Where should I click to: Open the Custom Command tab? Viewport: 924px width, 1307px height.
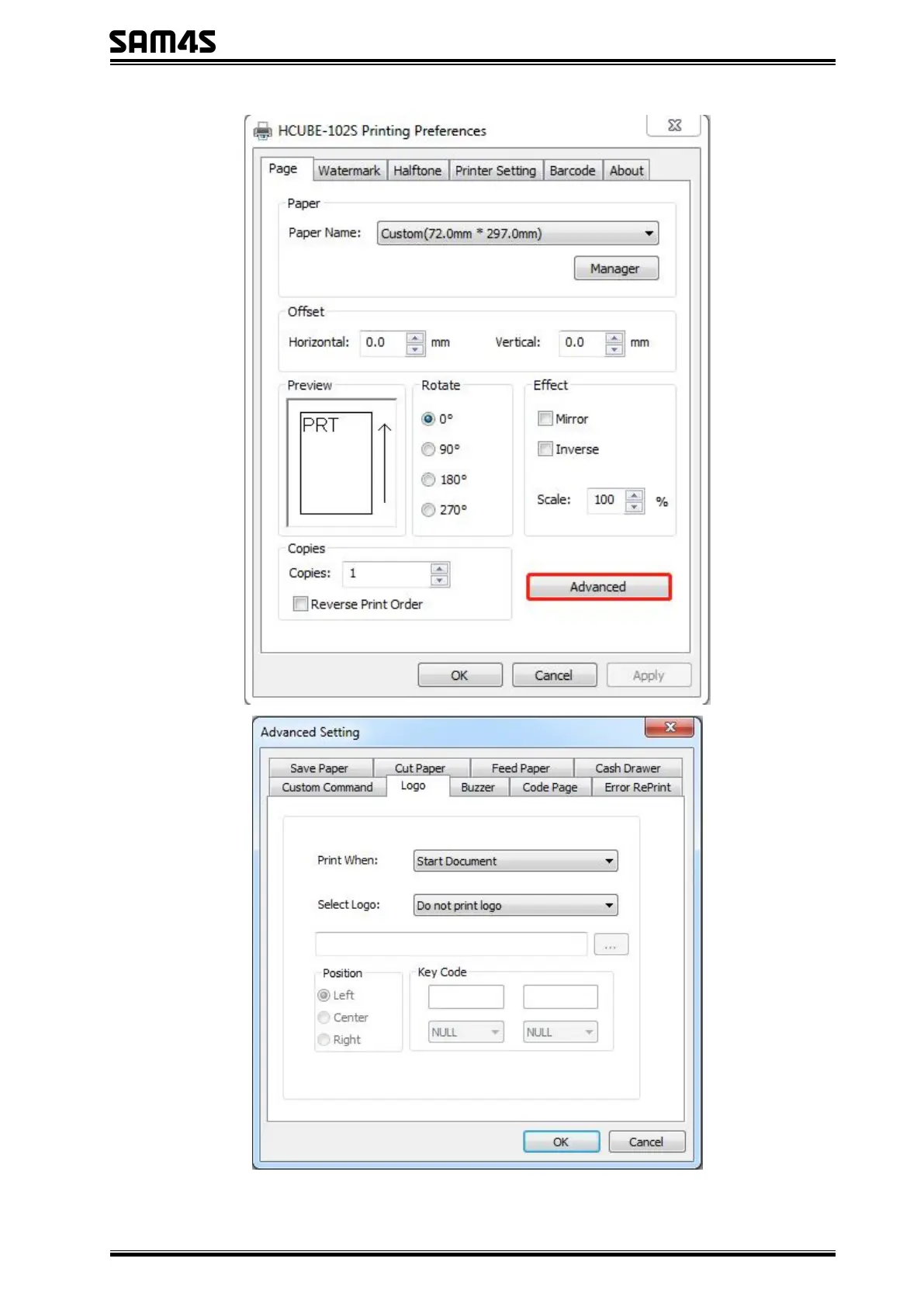tap(327, 787)
